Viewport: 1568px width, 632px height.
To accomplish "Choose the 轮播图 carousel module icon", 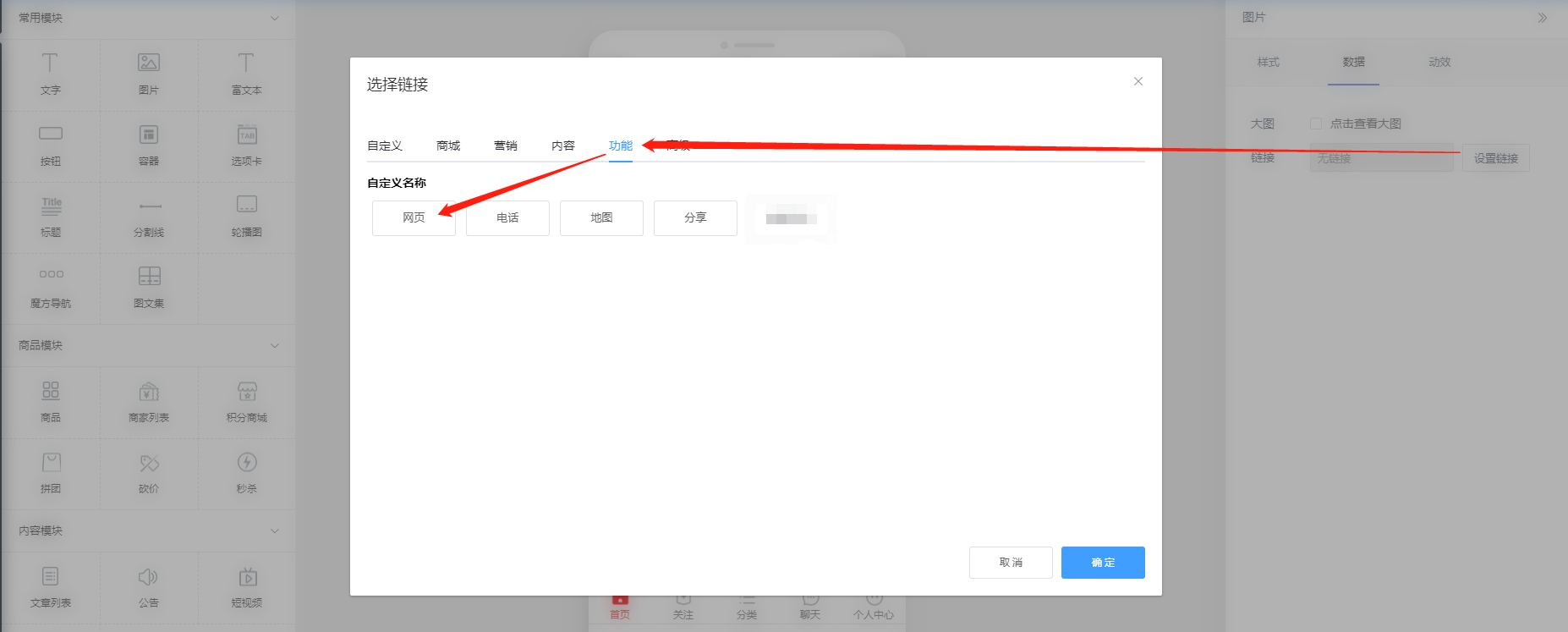I will [247, 205].
